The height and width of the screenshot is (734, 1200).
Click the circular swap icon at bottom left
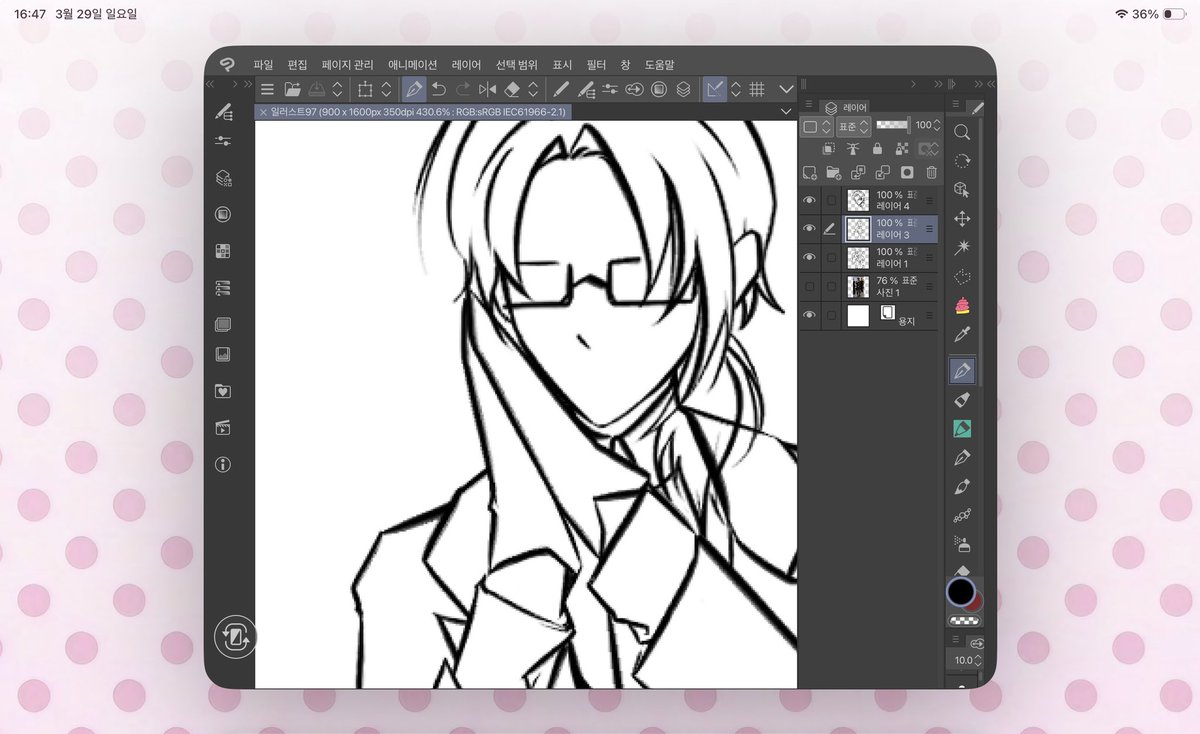[235, 636]
